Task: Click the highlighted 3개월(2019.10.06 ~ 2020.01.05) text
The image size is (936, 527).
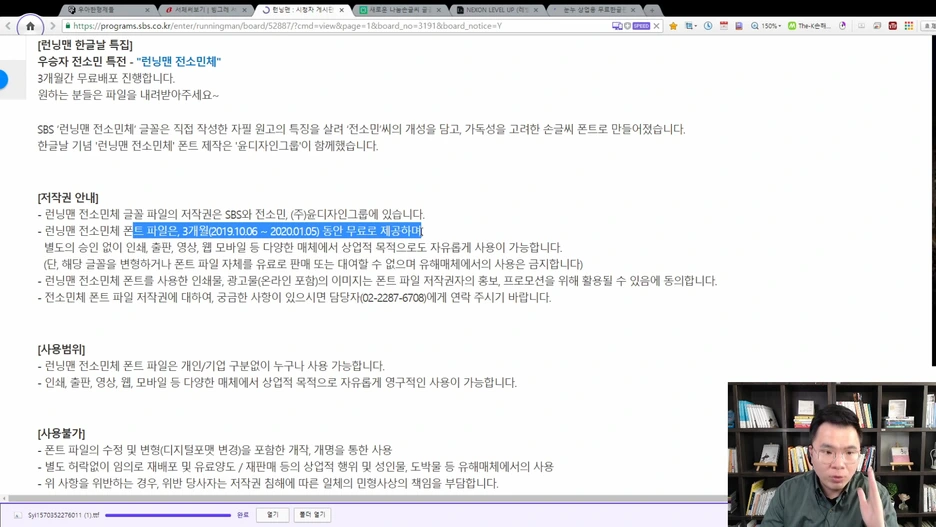Action: click(251, 231)
